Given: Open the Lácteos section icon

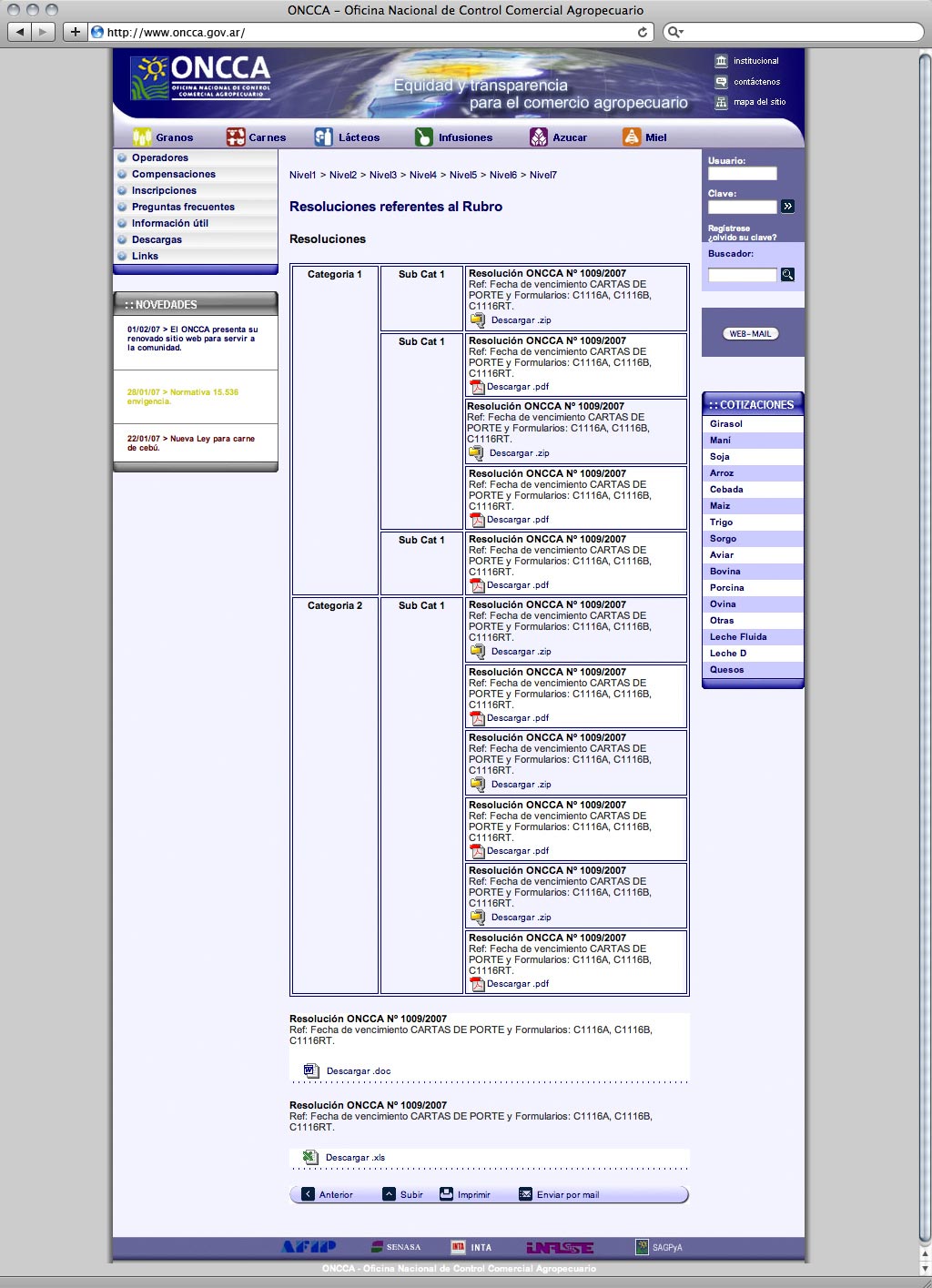Looking at the screenshot, I should (x=323, y=137).
